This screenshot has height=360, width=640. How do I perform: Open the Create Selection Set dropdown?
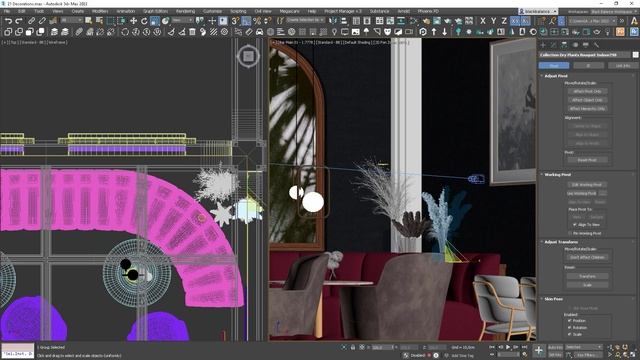point(305,20)
